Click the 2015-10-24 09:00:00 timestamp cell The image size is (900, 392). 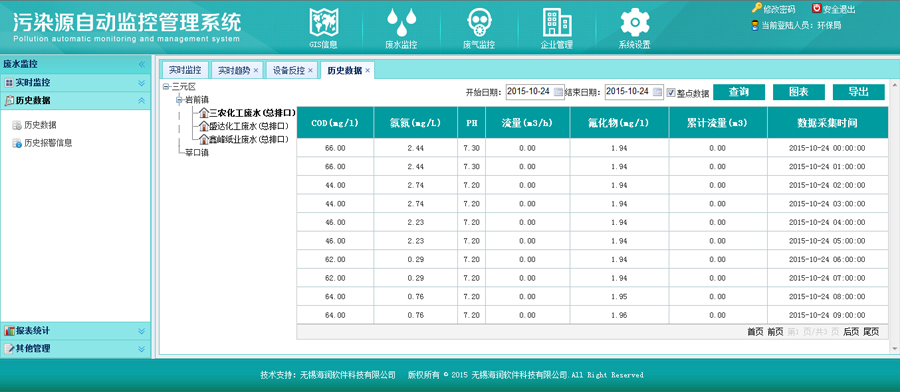coord(827,315)
